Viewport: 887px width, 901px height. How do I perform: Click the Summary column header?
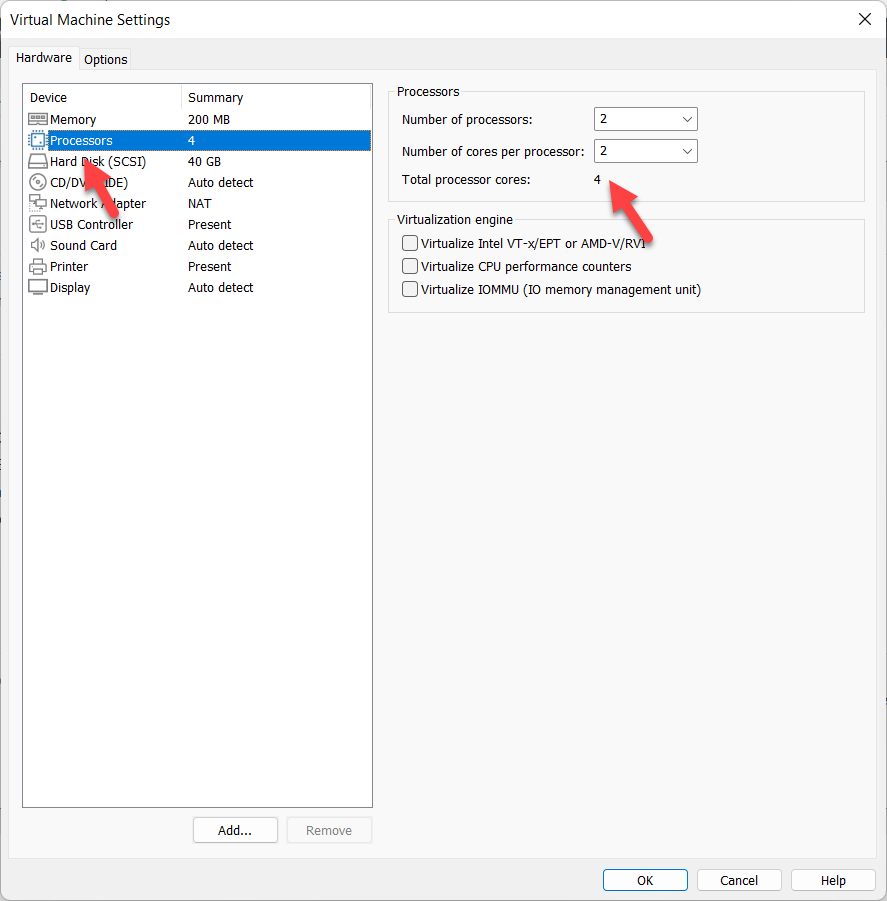pyautogui.click(x=215, y=97)
